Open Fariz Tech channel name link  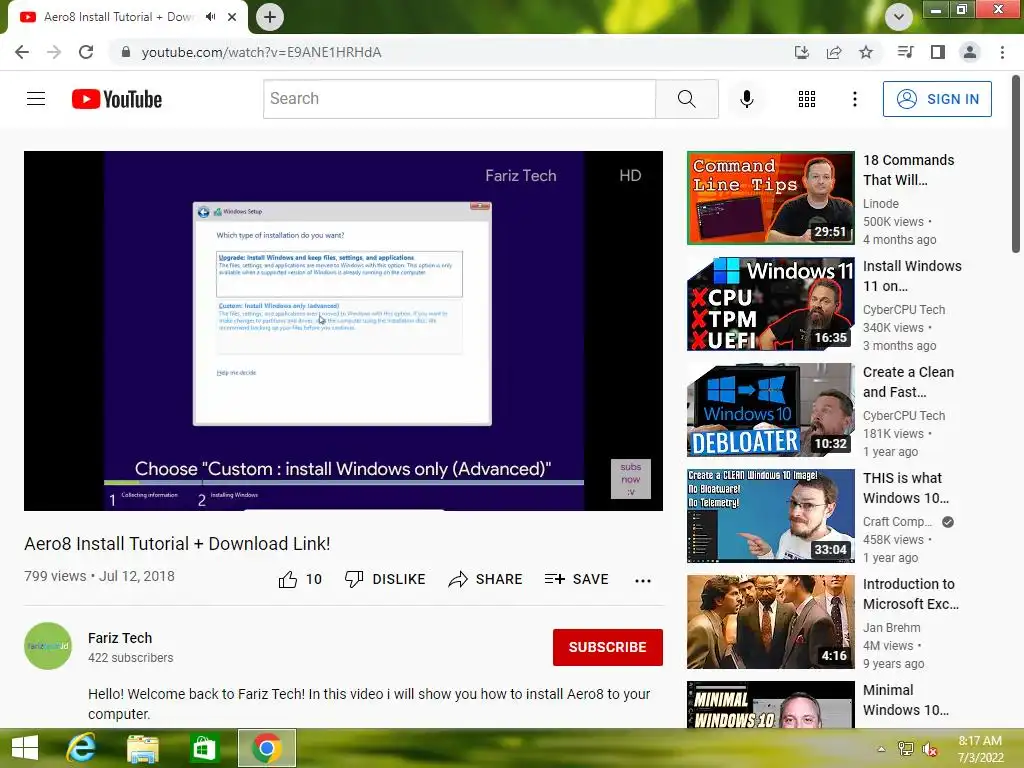[120, 638]
